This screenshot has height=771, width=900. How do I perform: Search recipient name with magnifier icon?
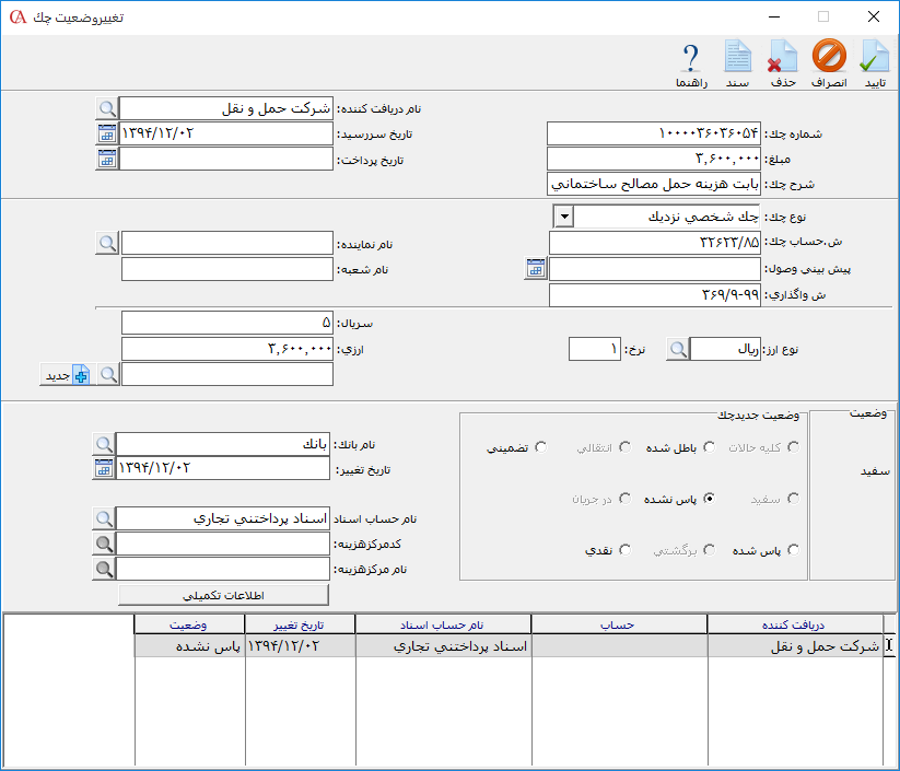[107, 107]
